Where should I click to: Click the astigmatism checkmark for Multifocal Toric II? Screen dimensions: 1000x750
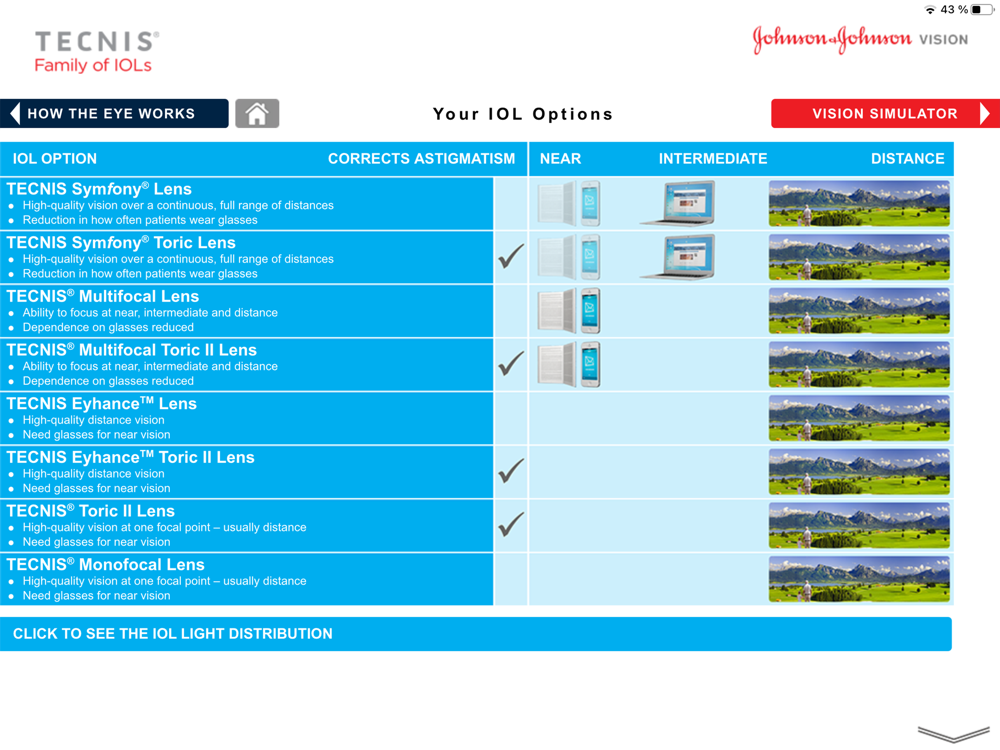511,364
